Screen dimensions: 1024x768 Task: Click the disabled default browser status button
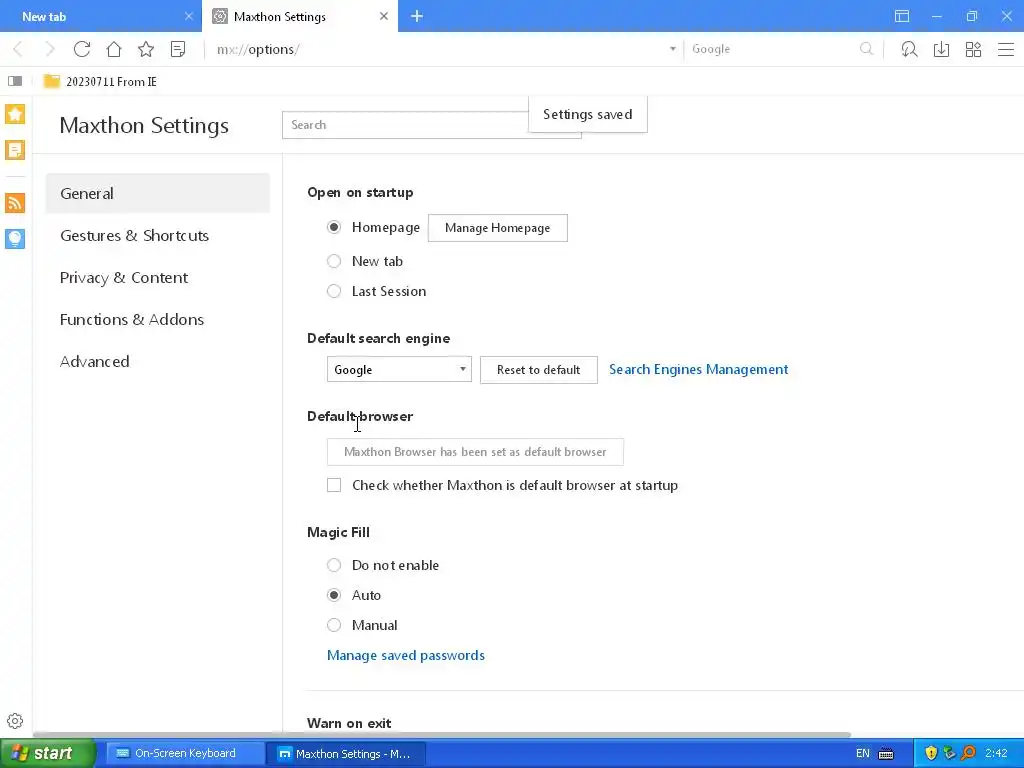(475, 452)
